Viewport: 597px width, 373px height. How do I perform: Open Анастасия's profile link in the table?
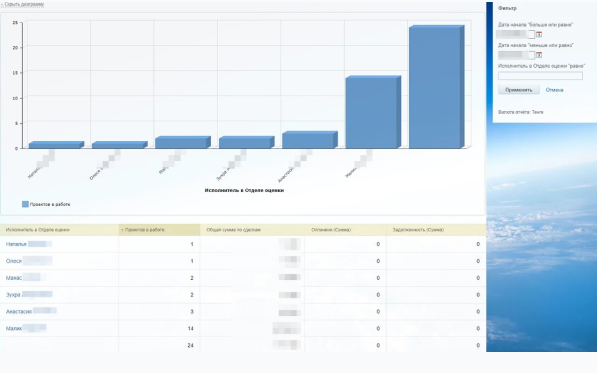(x=31, y=311)
